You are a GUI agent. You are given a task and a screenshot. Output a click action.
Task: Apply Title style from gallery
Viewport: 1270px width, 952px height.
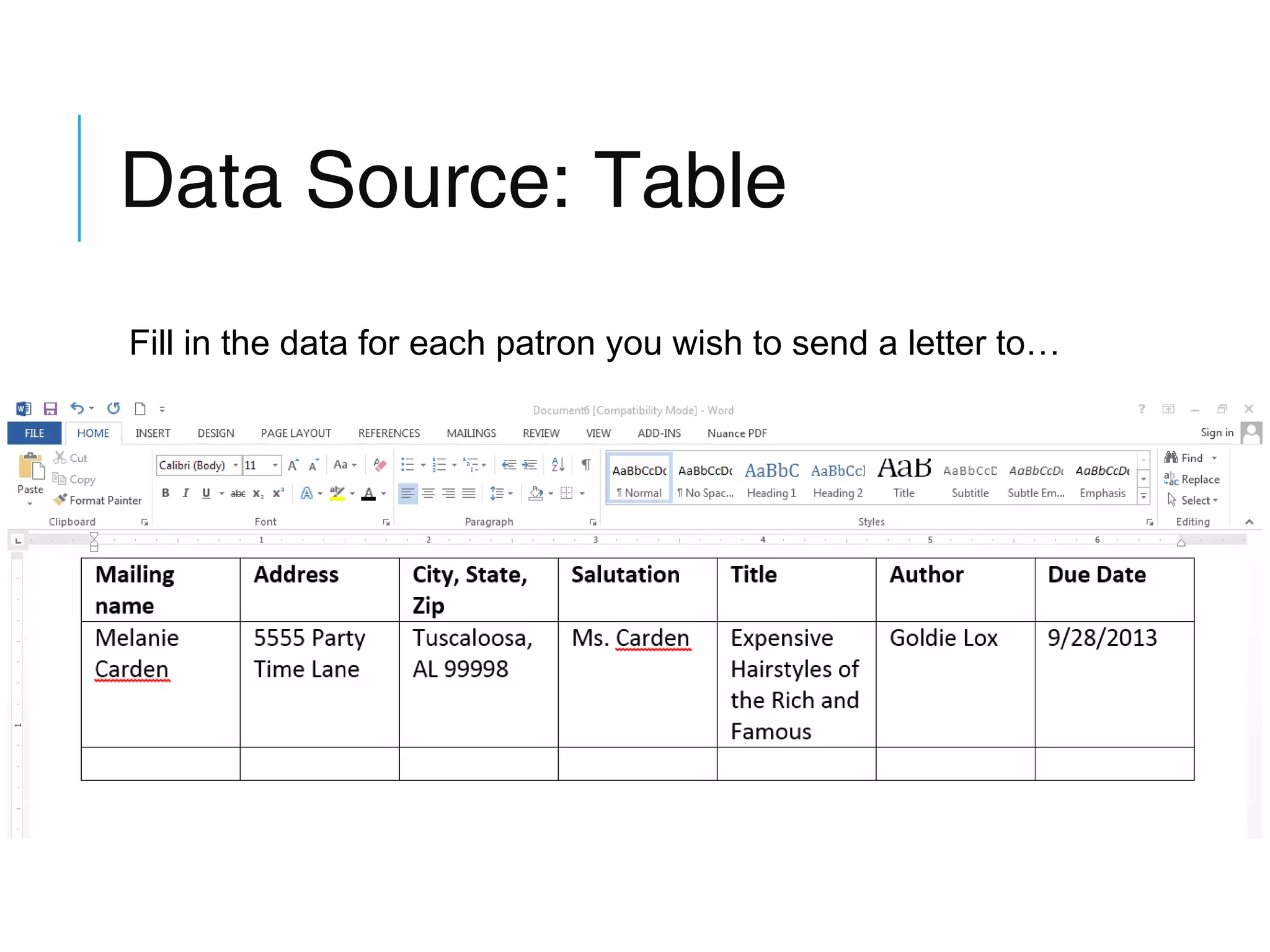904,479
